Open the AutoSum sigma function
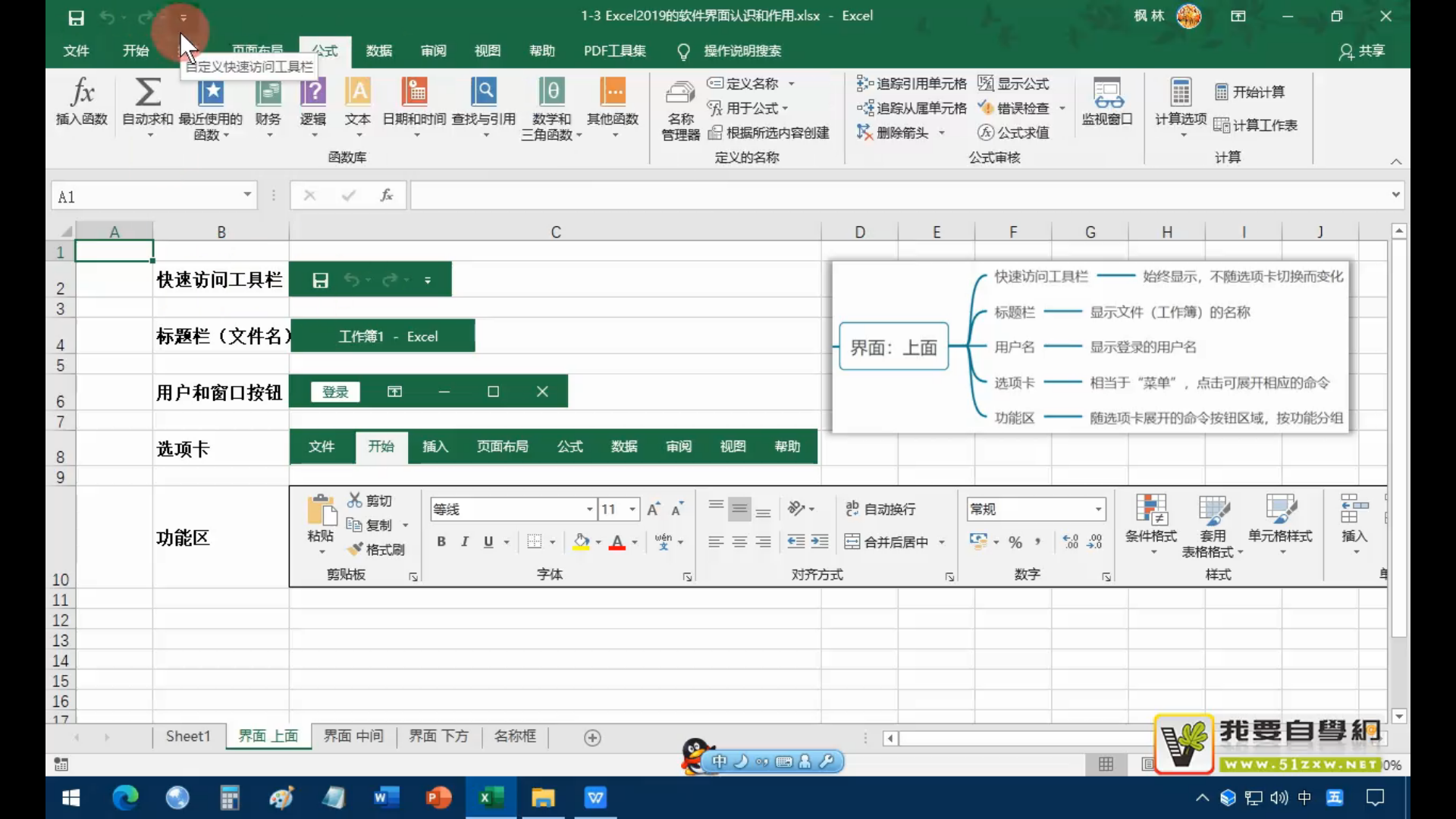The width and height of the screenshot is (1456, 819). point(148,93)
